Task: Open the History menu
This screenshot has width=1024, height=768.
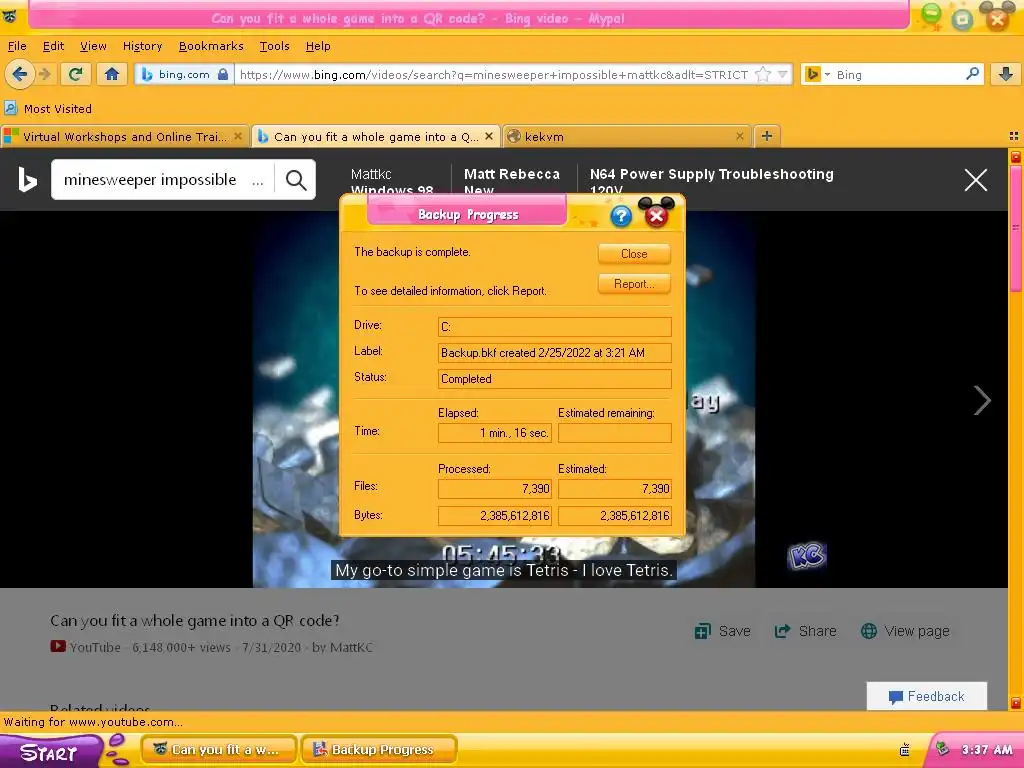Action: (142, 46)
